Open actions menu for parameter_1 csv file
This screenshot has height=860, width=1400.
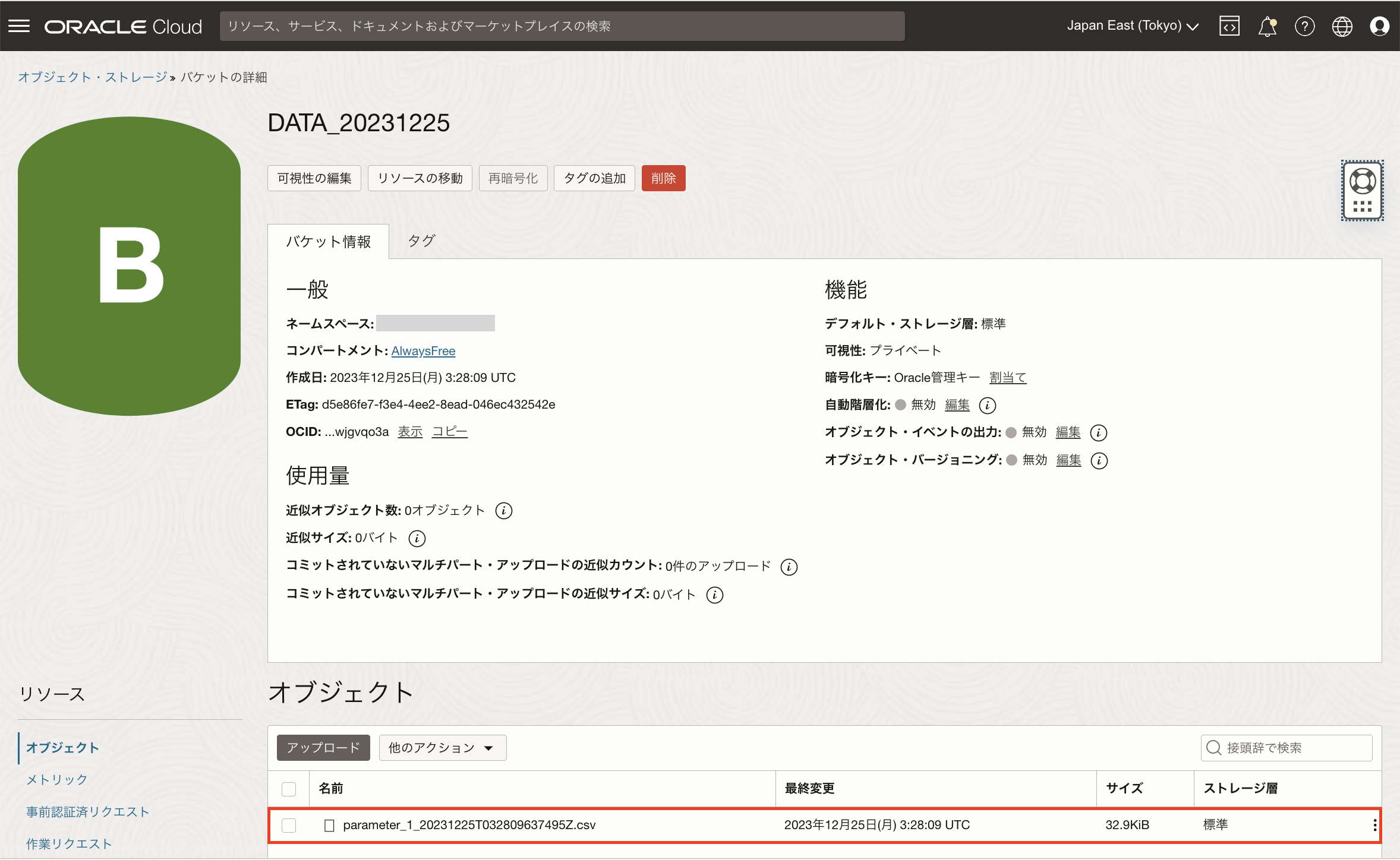coord(1374,824)
